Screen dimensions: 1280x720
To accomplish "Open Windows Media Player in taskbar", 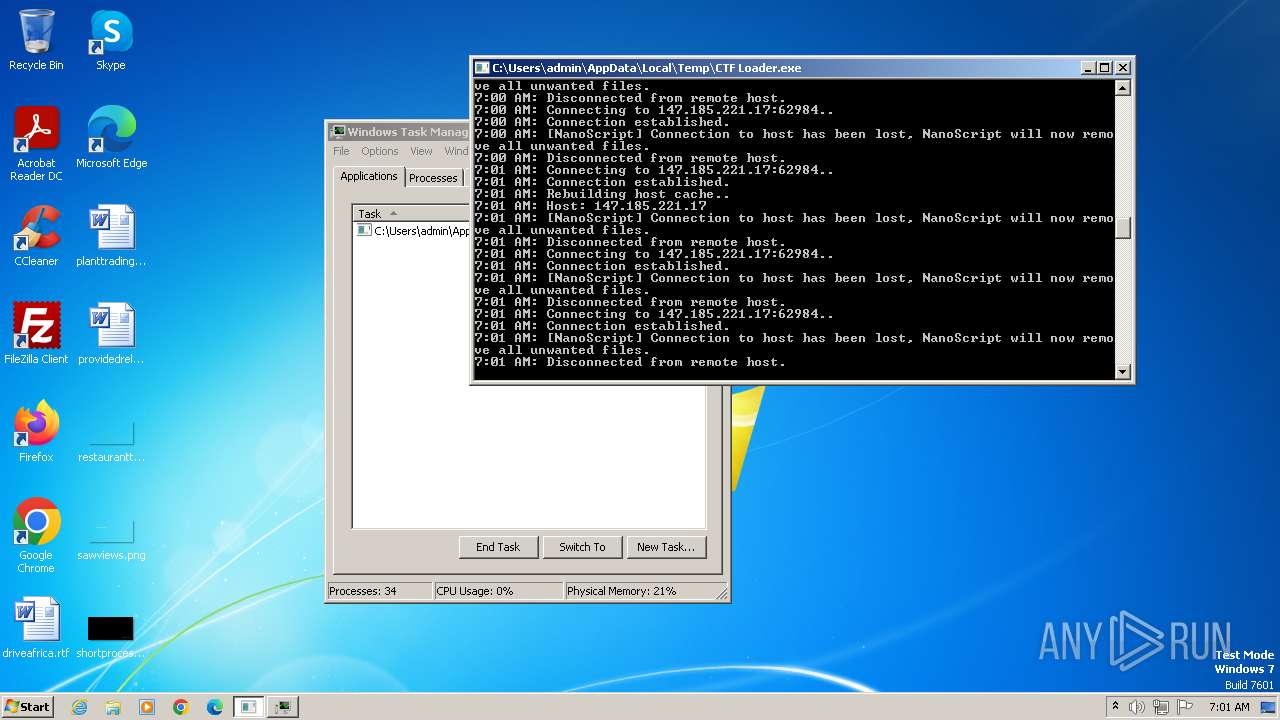I will 147,707.
